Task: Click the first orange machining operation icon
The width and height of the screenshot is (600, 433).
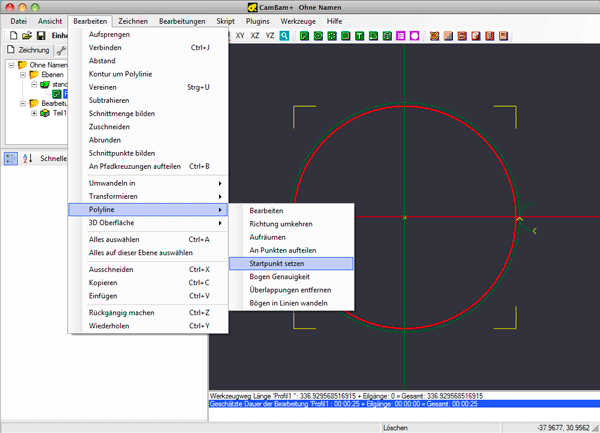Action: pyautogui.click(x=435, y=35)
